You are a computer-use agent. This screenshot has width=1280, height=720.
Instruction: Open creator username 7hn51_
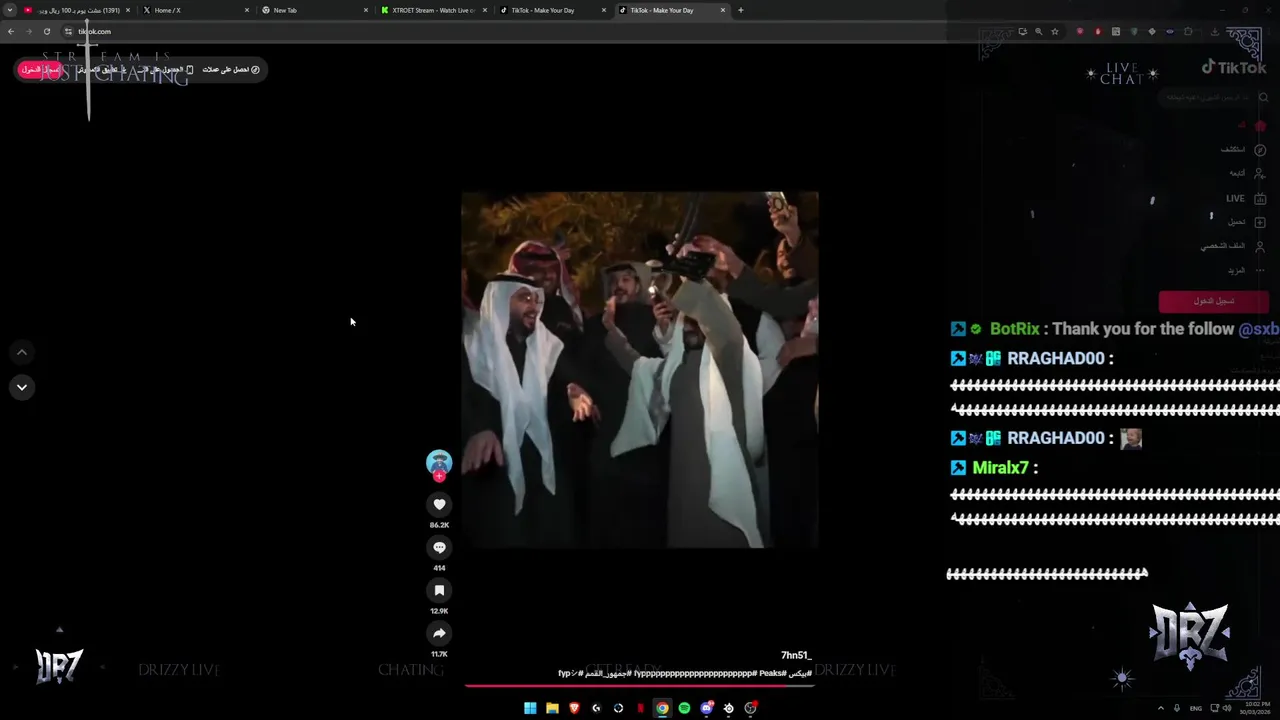click(x=796, y=656)
